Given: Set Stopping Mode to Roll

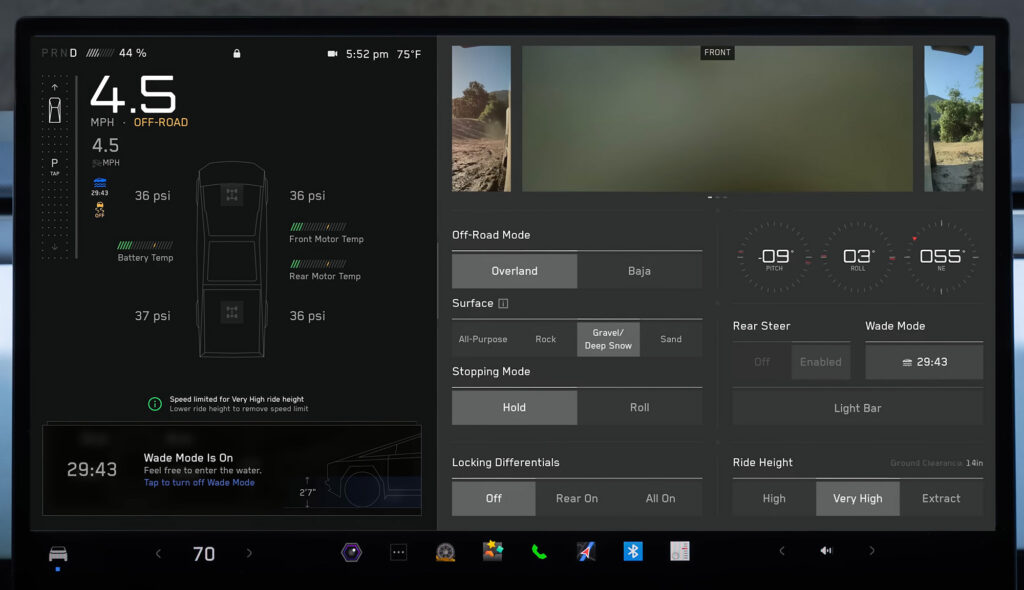Looking at the screenshot, I should click(x=639, y=407).
